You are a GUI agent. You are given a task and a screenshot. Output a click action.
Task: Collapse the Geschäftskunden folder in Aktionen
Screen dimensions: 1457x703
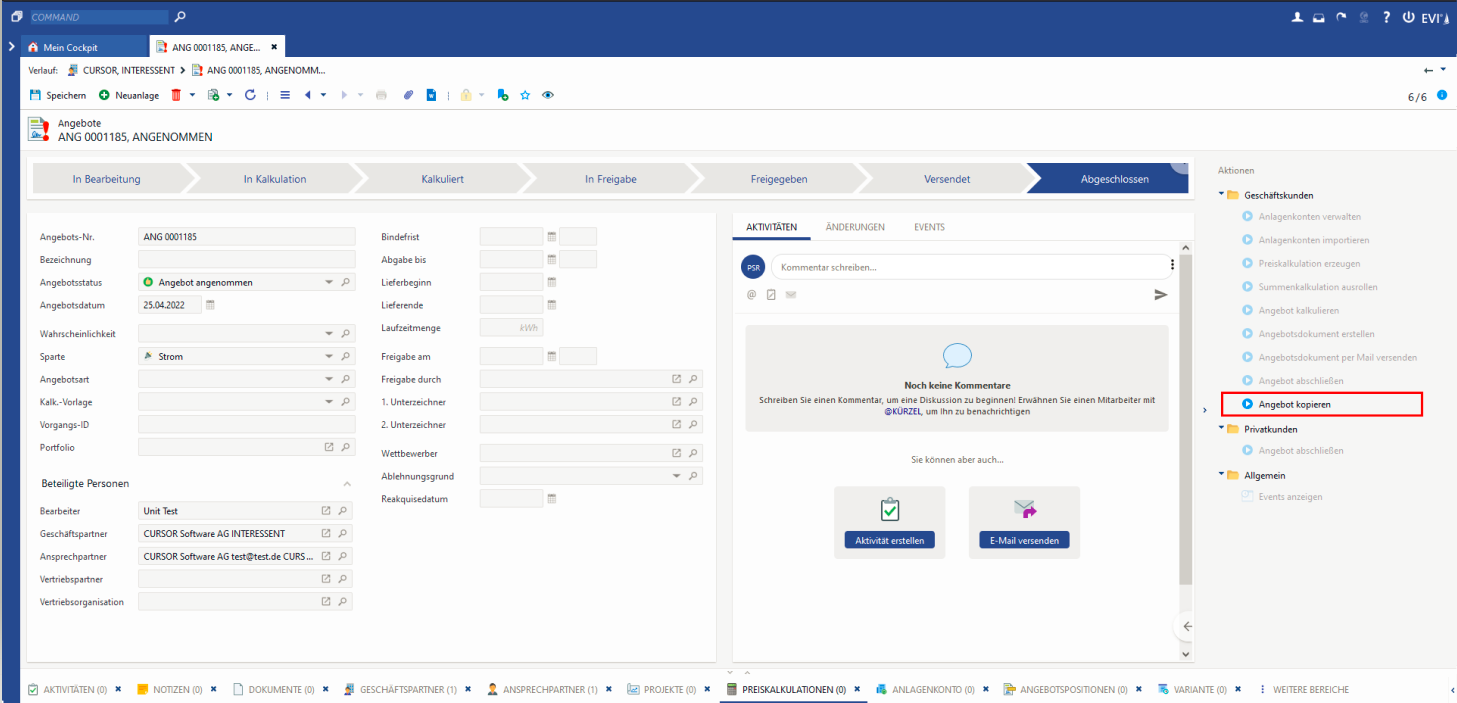(1221, 195)
